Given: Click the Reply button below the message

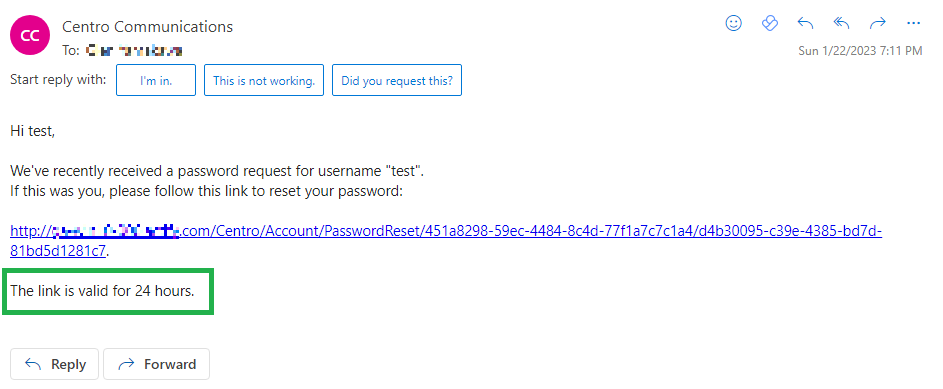Looking at the screenshot, I should (x=54, y=364).
